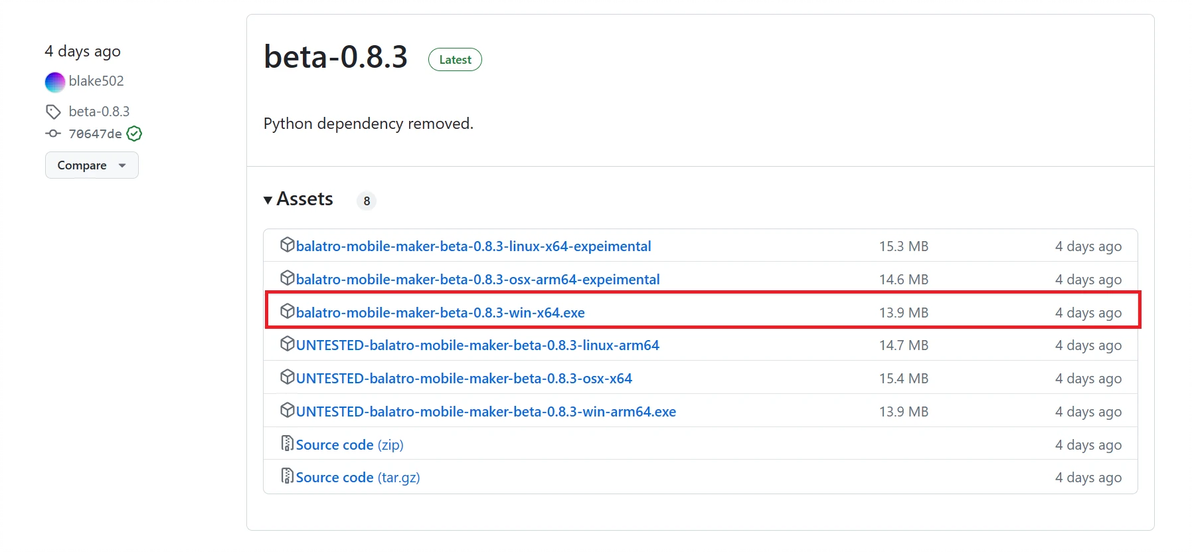Download Source code (zip)
Viewport: 1192px width, 552px height.
349,444
